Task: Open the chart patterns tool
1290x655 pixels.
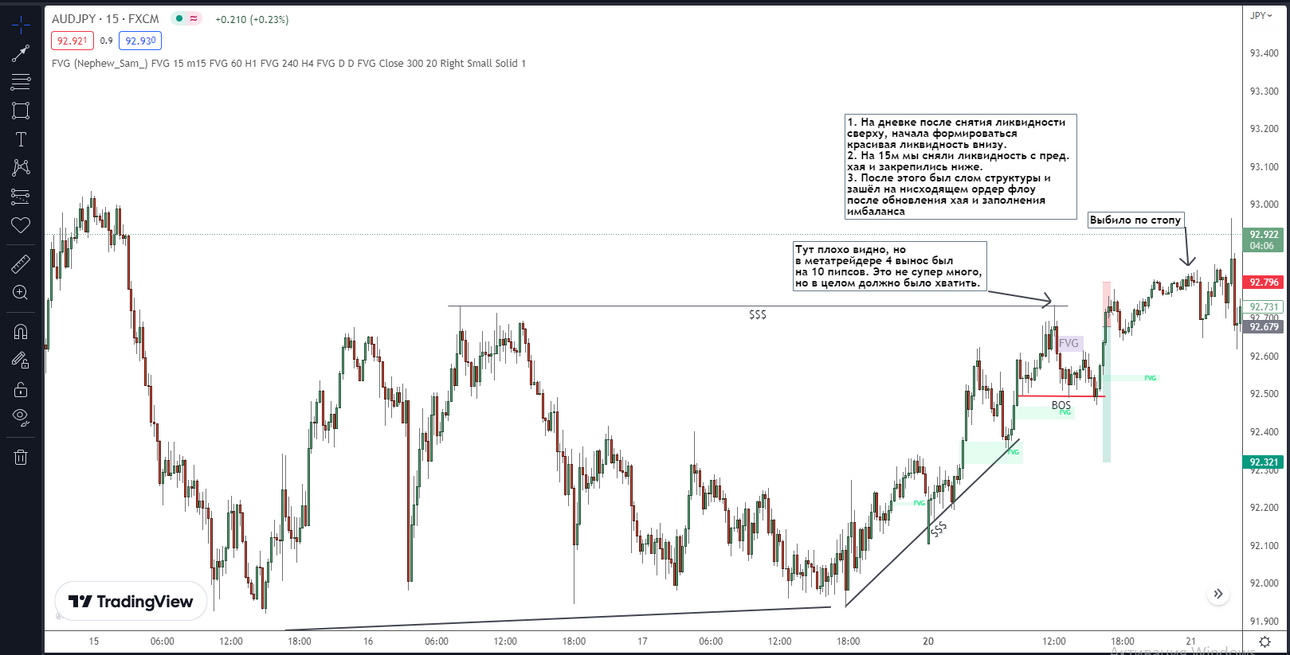Action: 21,168
